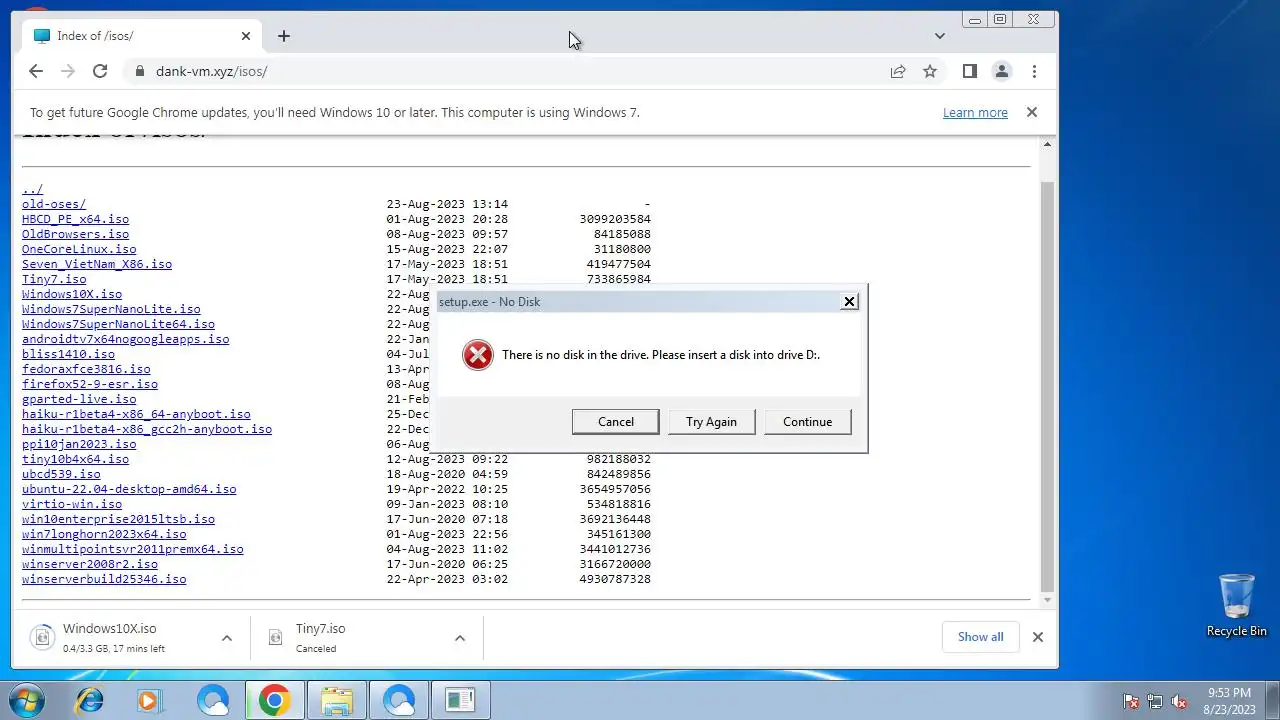The height and width of the screenshot is (720, 1280).
Task: Download haiku-r1beta4-x86_64-anyboot.iso
Action: pyautogui.click(x=136, y=414)
